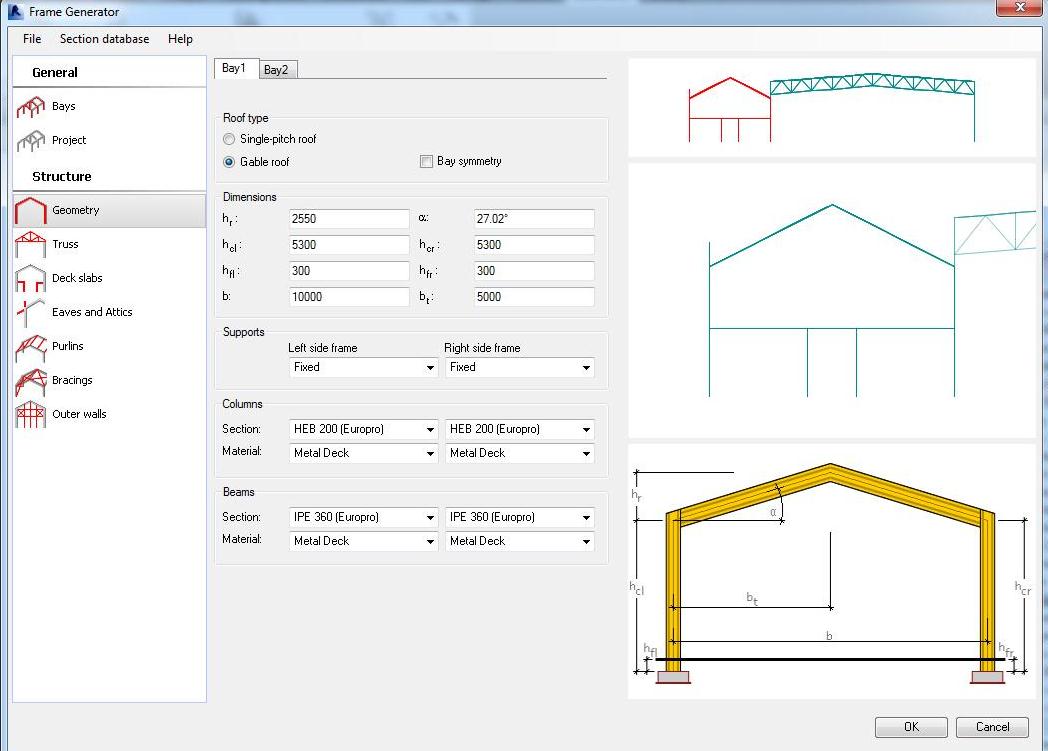The height and width of the screenshot is (751, 1048).
Task: Click the Bays icon in sidebar
Action: point(31,106)
